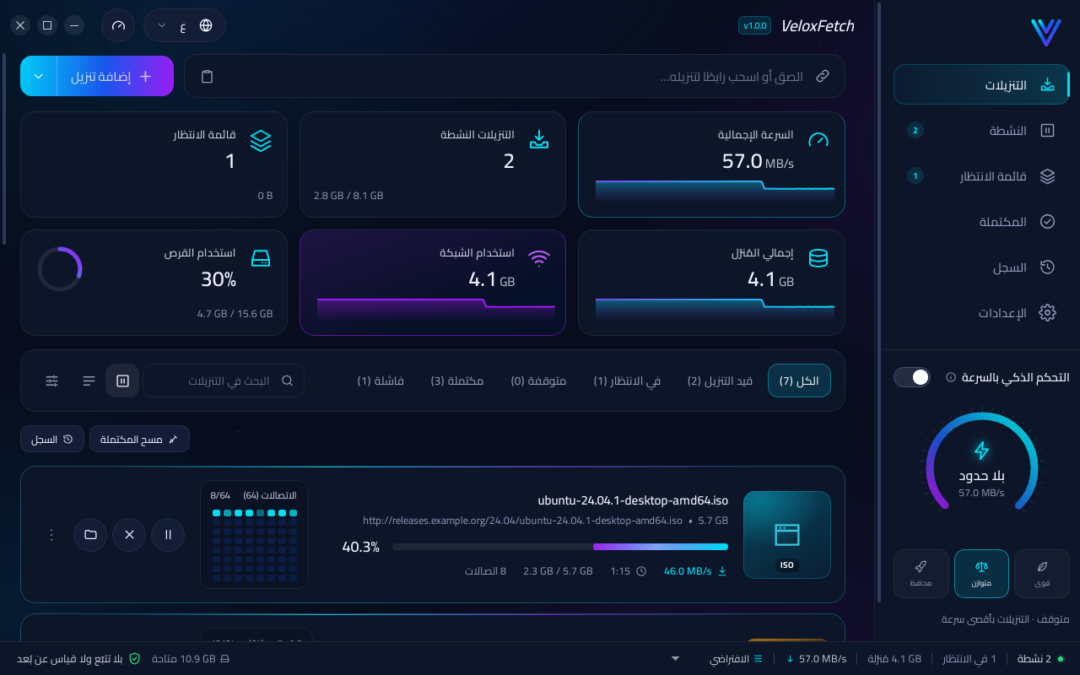1080x675 pixels.
Task: Open السجل (History) in the sidebar
Action: point(981,267)
